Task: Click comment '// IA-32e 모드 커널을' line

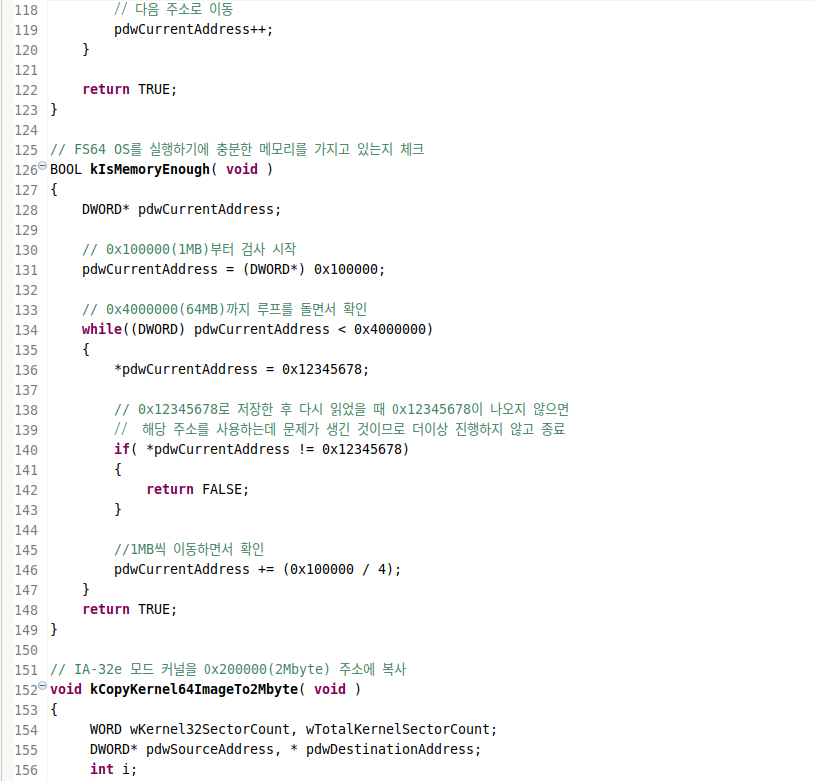Action: [228, 670]
